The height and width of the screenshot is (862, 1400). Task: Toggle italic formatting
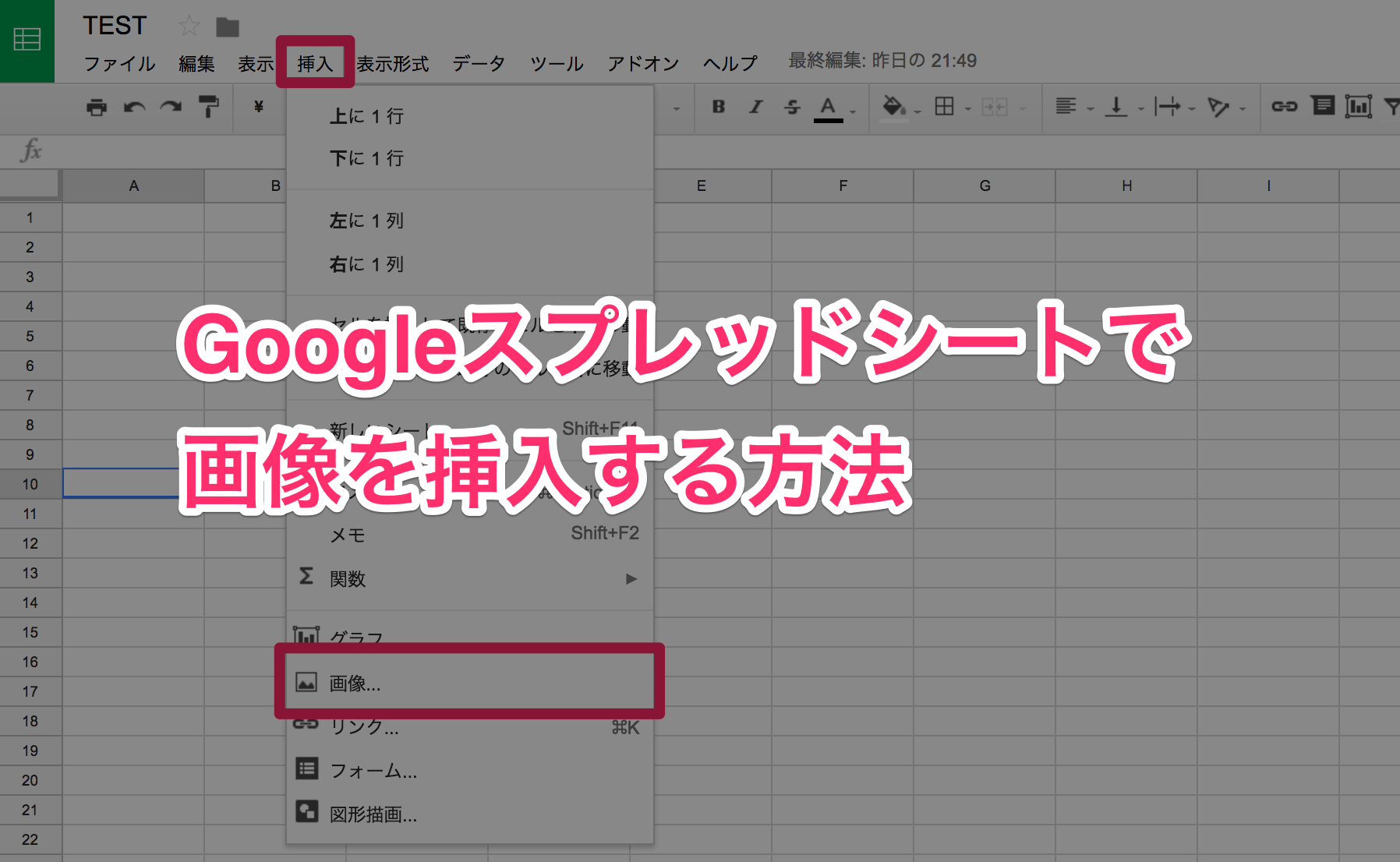point(755,107)
